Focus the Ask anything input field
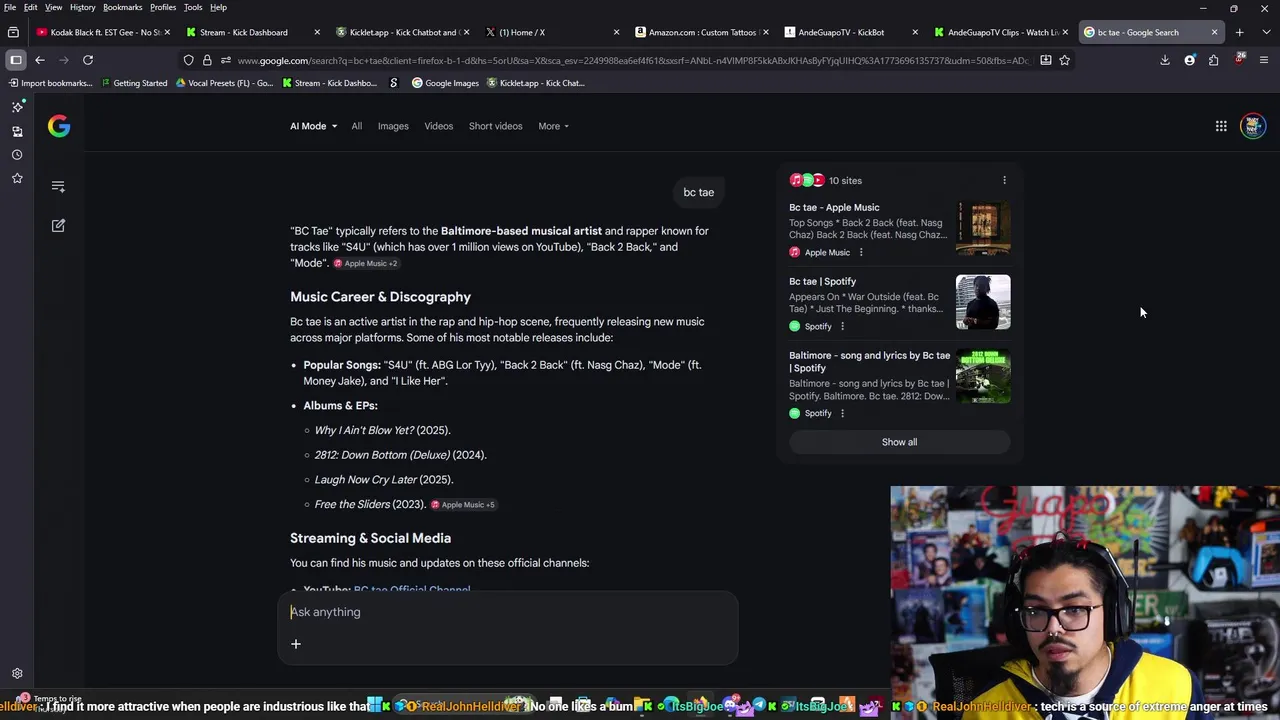 point(508,612)
